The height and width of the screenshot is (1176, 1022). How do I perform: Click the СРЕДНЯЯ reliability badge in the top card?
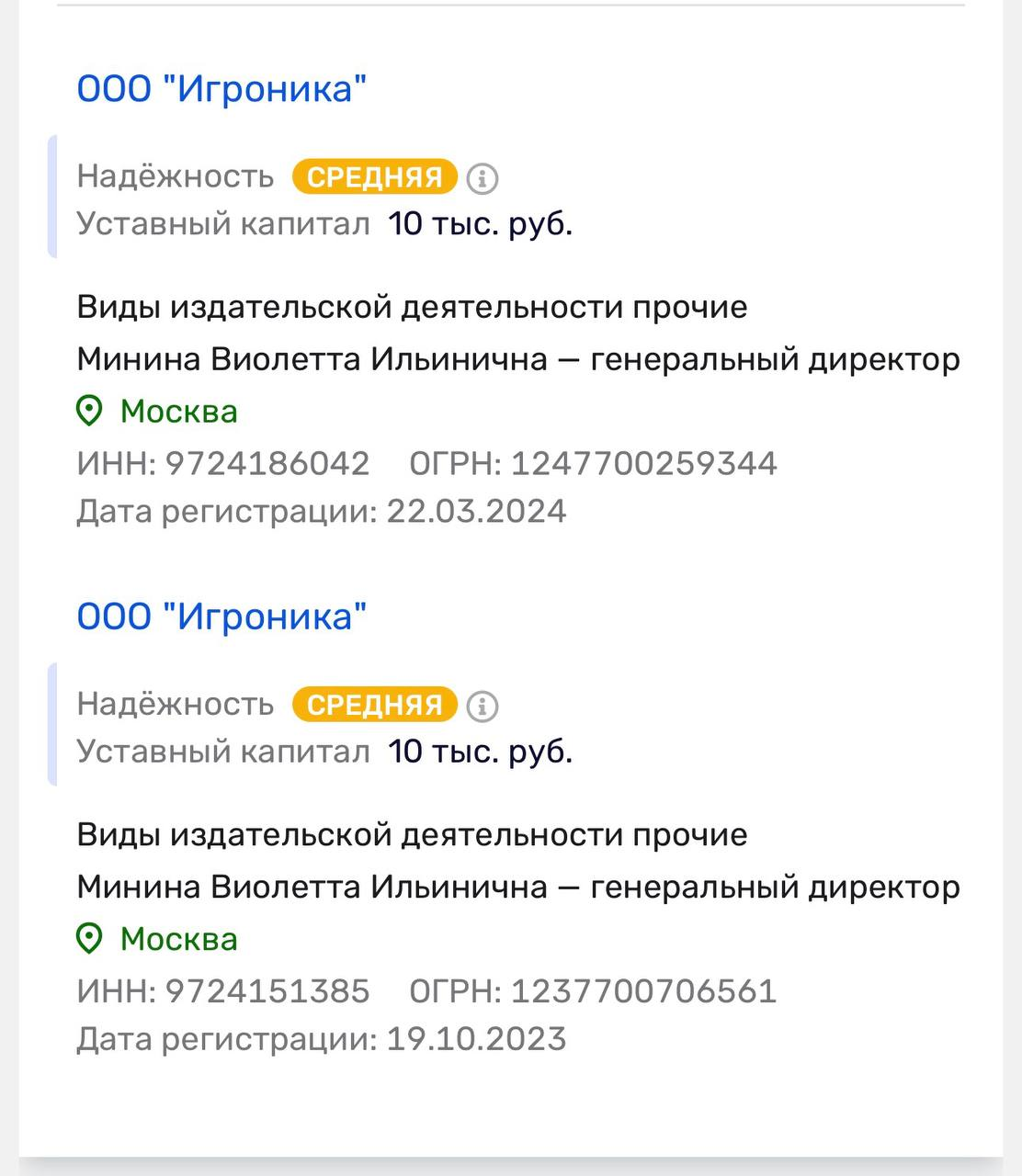tap(374, 176)
